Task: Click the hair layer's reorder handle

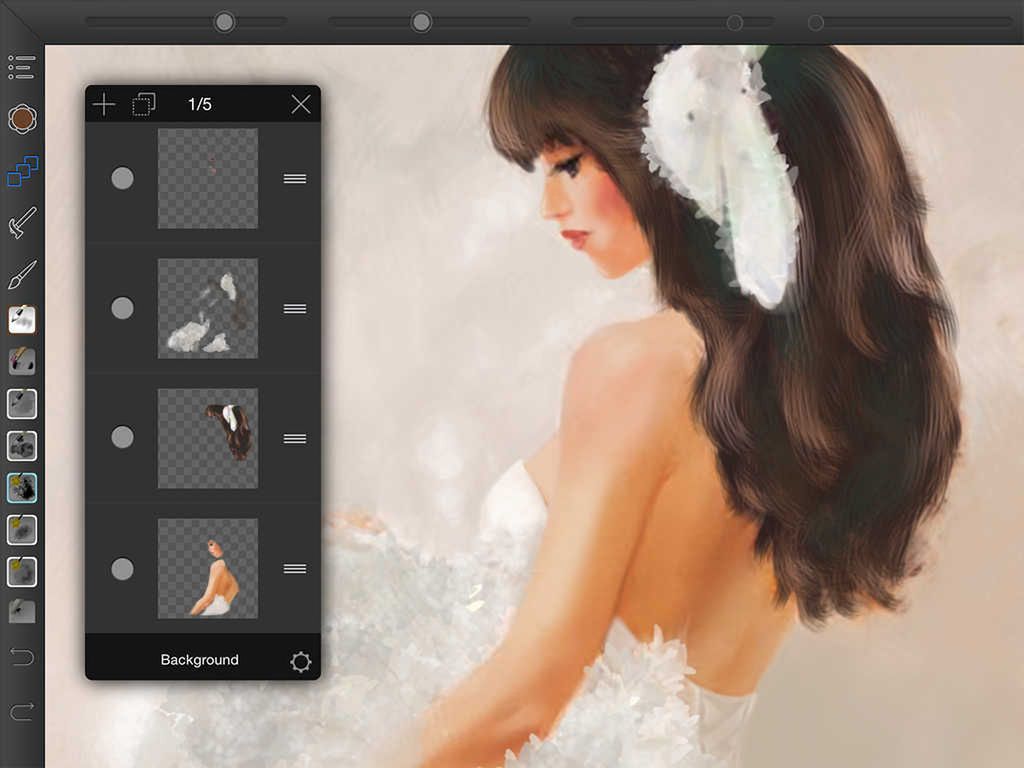Action: [x=295, y=438]
